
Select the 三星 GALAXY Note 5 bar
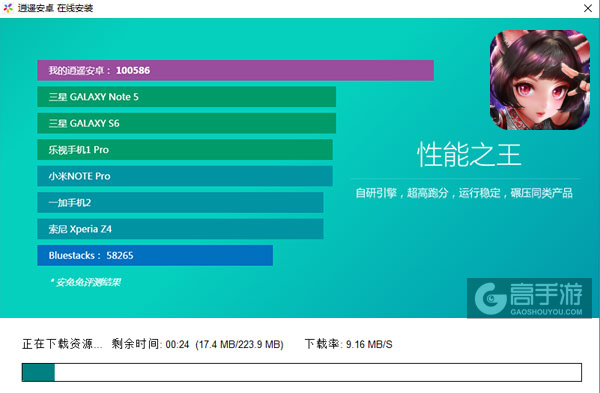[x=187, y=97]
